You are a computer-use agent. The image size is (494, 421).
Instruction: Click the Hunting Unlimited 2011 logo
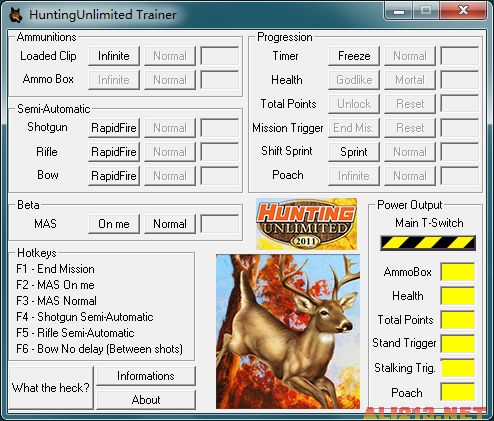306,224
